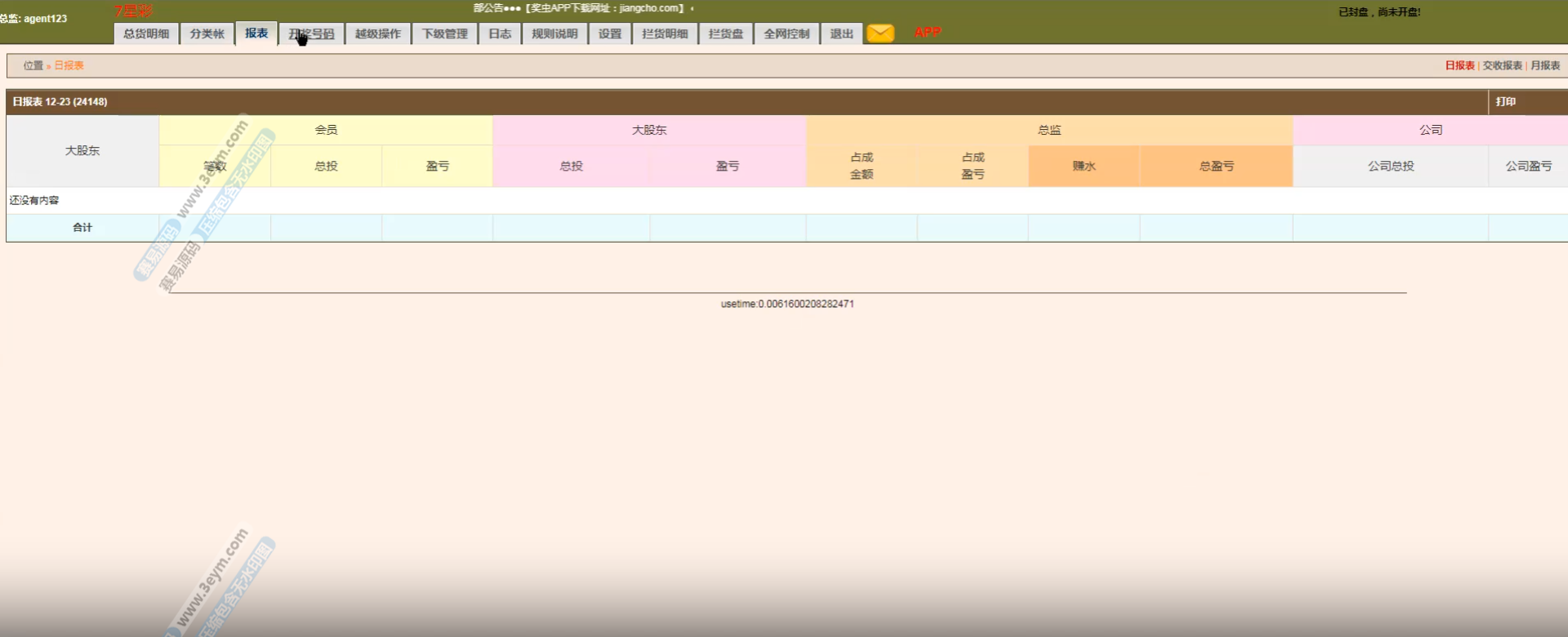Click the 日报表 breadcrumb link

(x=69, y=65)
